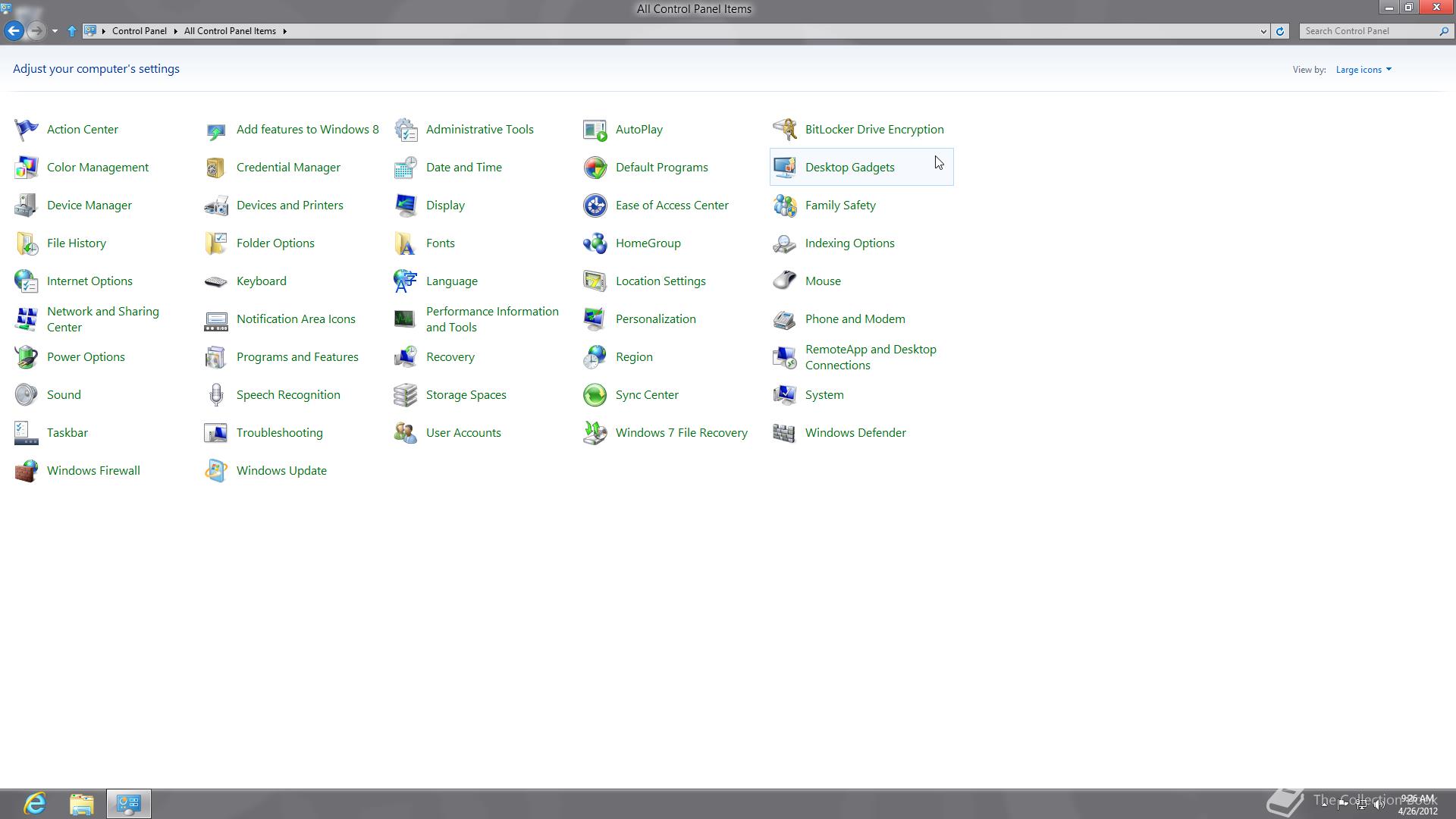Expand the arrow after All Control Panel Items
The image size is (1456, 819).
(x=284, y=31)
